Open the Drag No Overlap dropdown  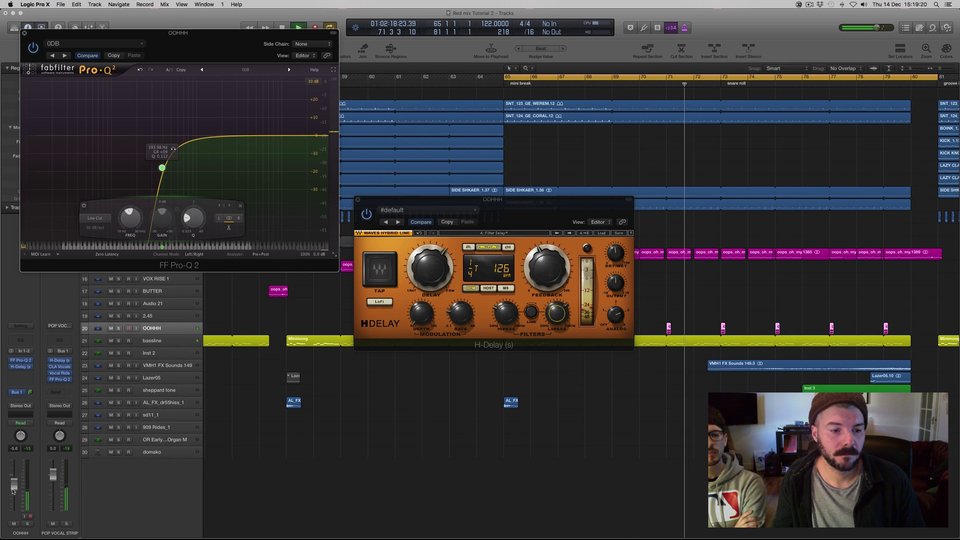point(844,69)
